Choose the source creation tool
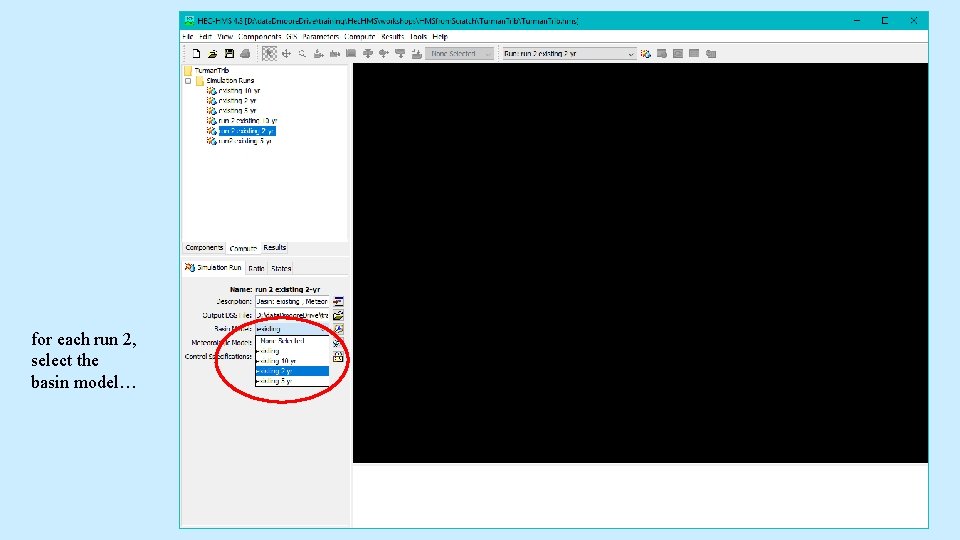 (400, 54)
